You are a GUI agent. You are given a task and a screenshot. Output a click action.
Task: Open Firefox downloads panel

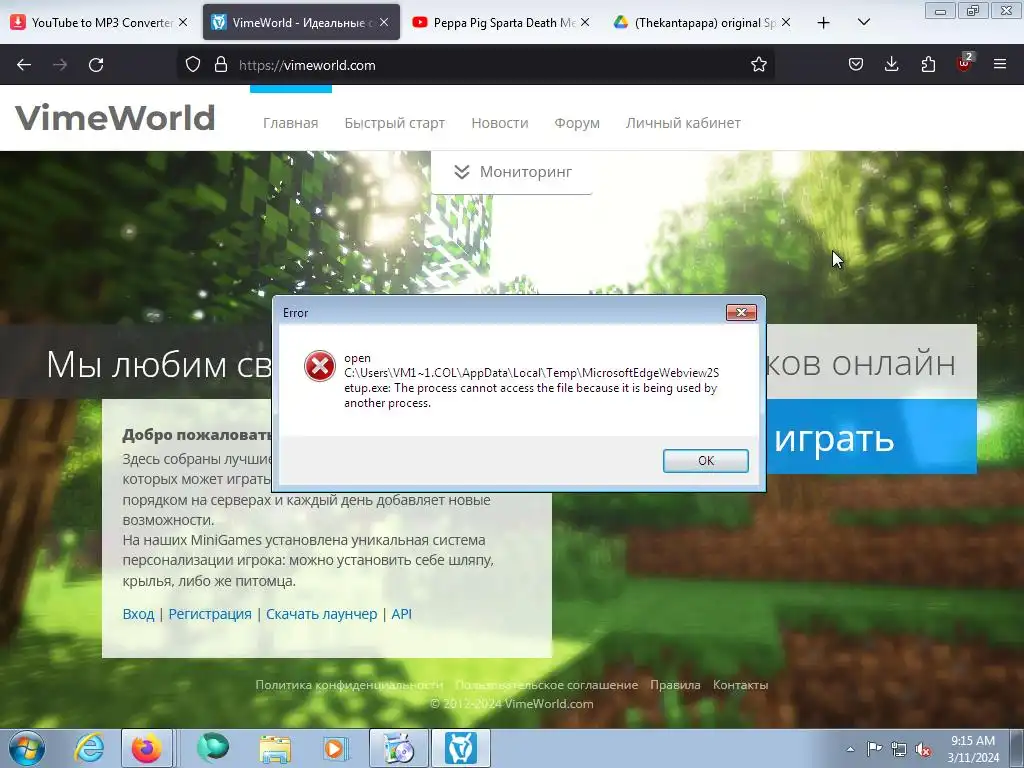pos(891,64)
